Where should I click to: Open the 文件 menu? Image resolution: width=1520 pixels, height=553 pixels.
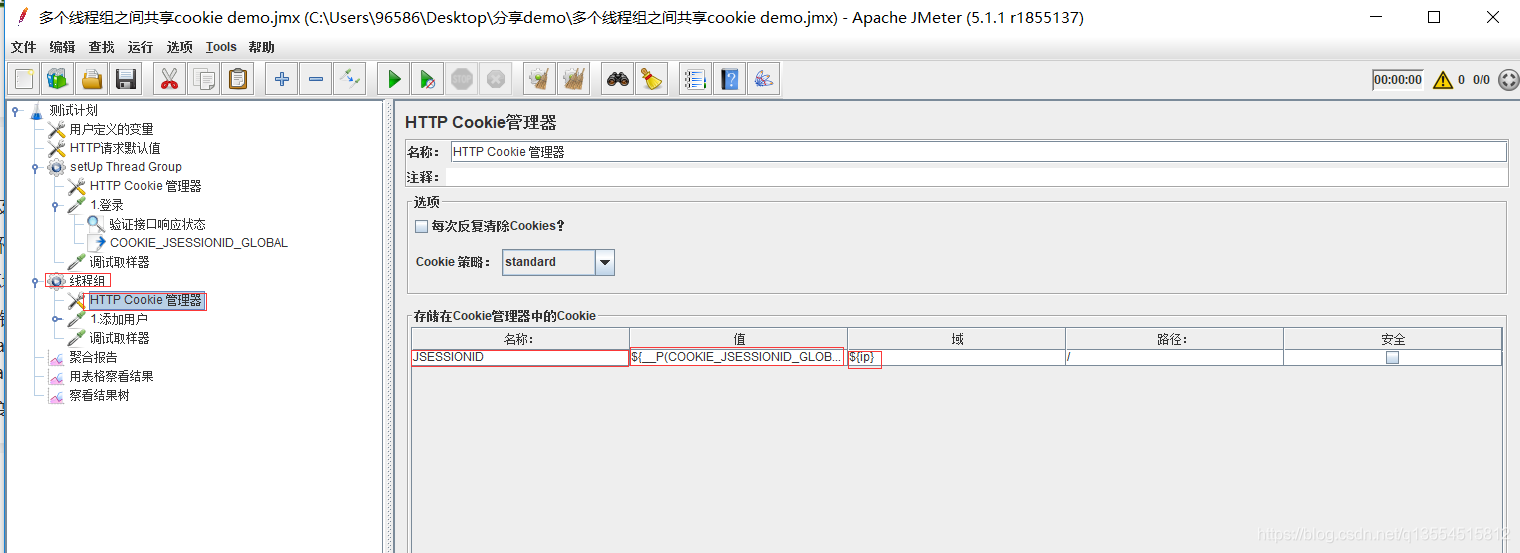[23, 47]
